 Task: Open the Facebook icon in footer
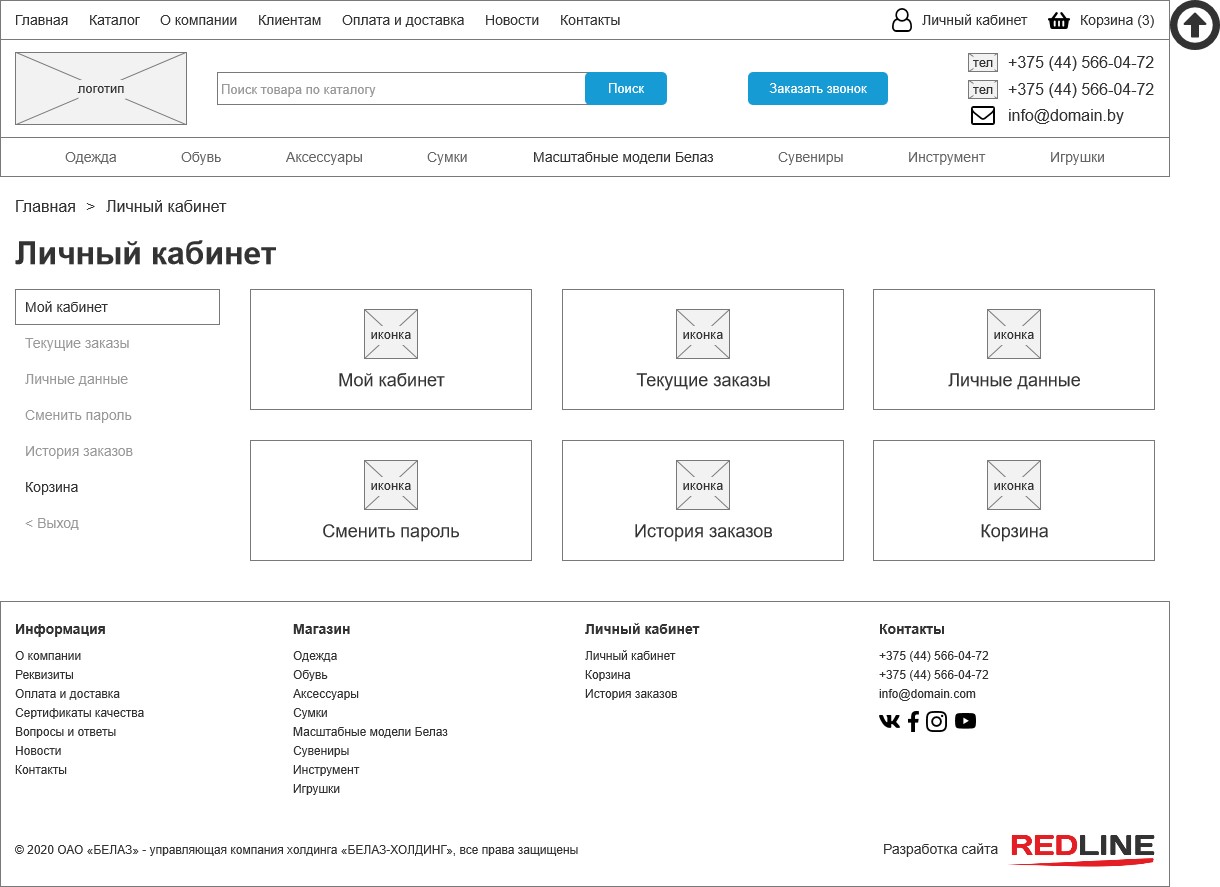pos(913,721)
